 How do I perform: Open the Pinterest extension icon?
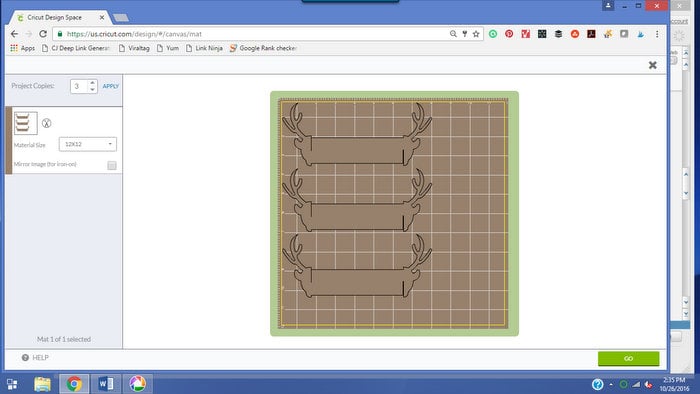click(509, 34)
